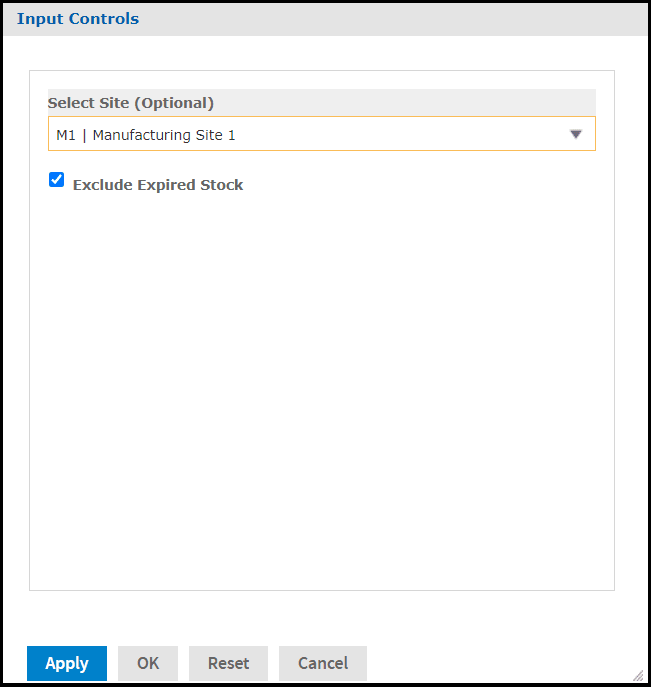Click the Select Site (Optional) label
Image resolution: width=651 pixels, height=687 pixels.
click(x=131, y=103)
